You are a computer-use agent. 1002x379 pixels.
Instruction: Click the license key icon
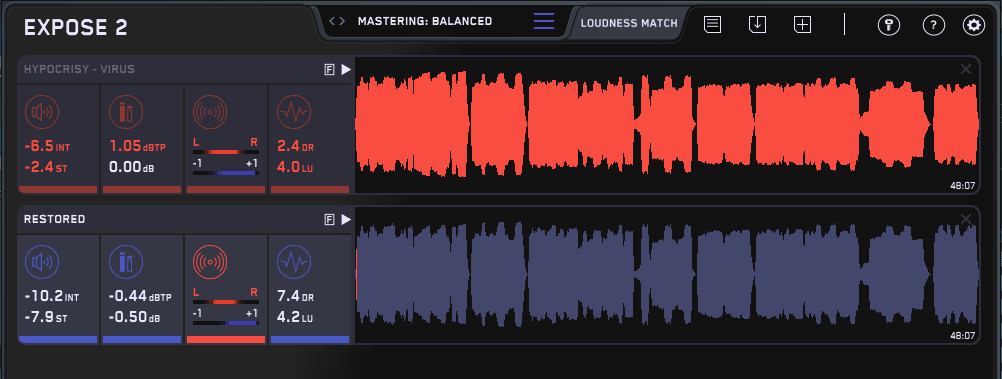tap(888, 26)
